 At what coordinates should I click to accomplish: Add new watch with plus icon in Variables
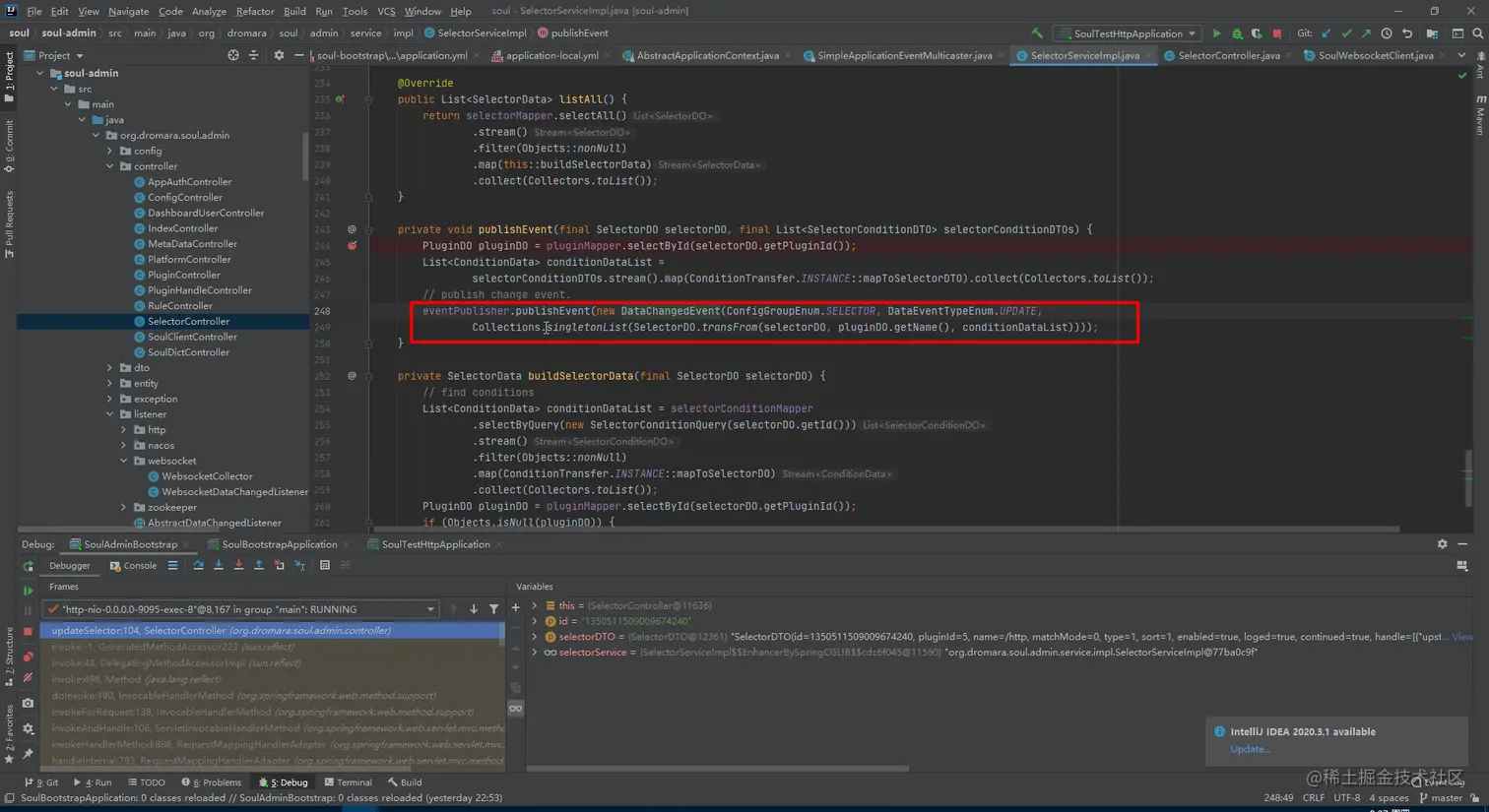(x=515, y=608)
